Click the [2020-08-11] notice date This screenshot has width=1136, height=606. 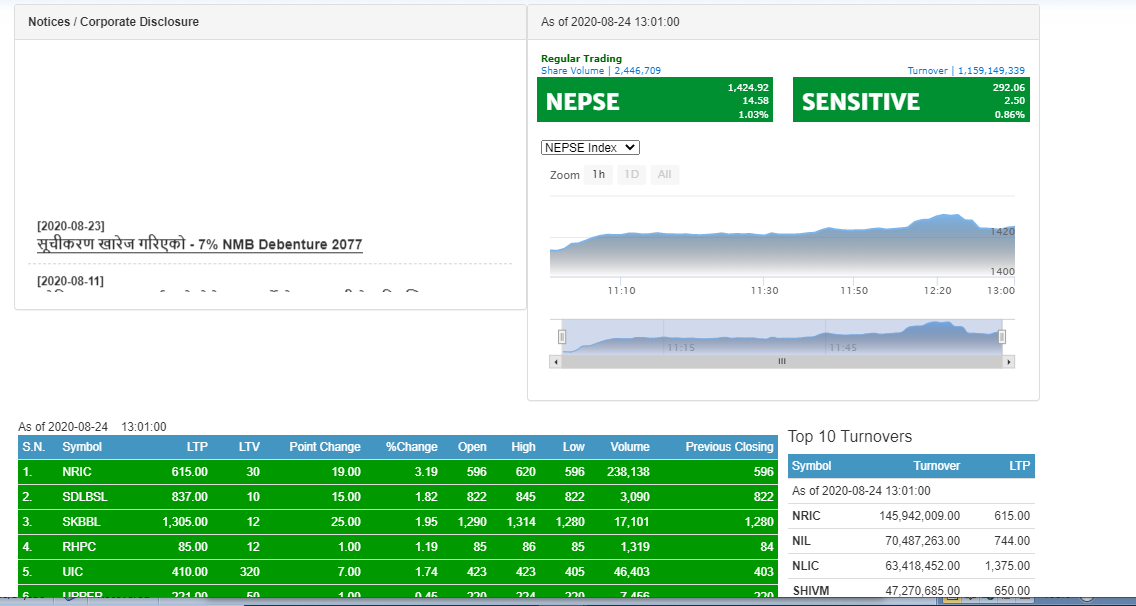(70, 281)
